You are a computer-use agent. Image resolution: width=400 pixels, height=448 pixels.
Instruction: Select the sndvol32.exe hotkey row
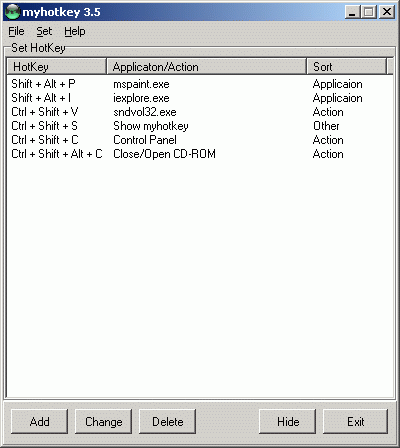pos(200,112)
